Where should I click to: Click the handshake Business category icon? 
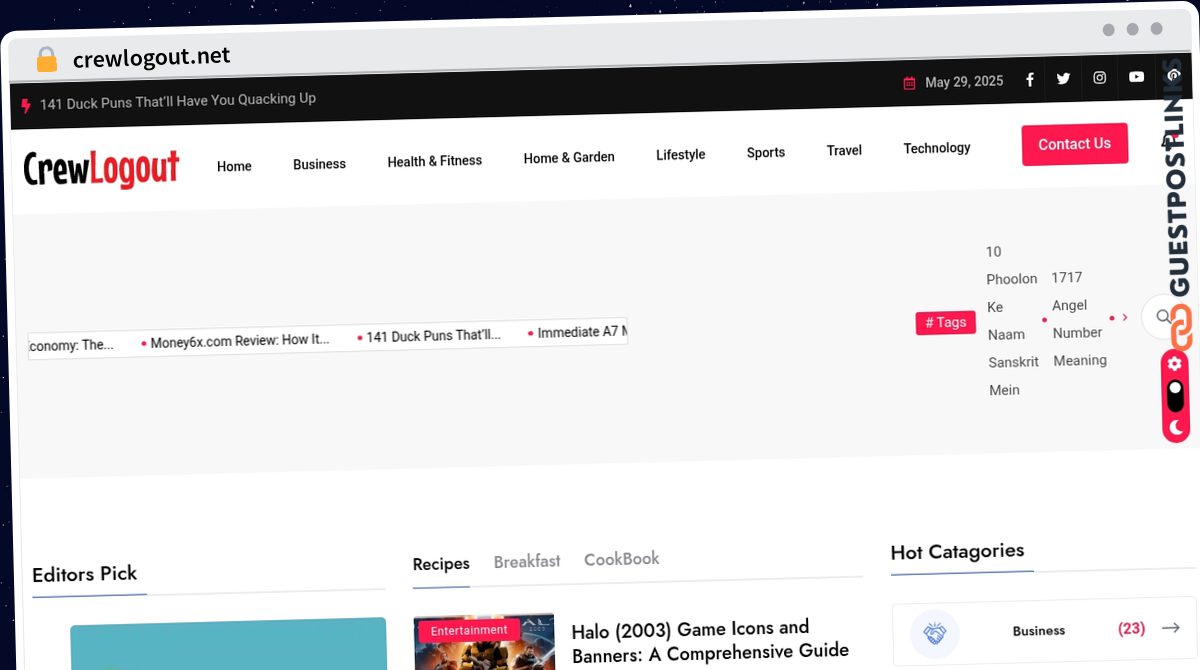tap(935, 633)
